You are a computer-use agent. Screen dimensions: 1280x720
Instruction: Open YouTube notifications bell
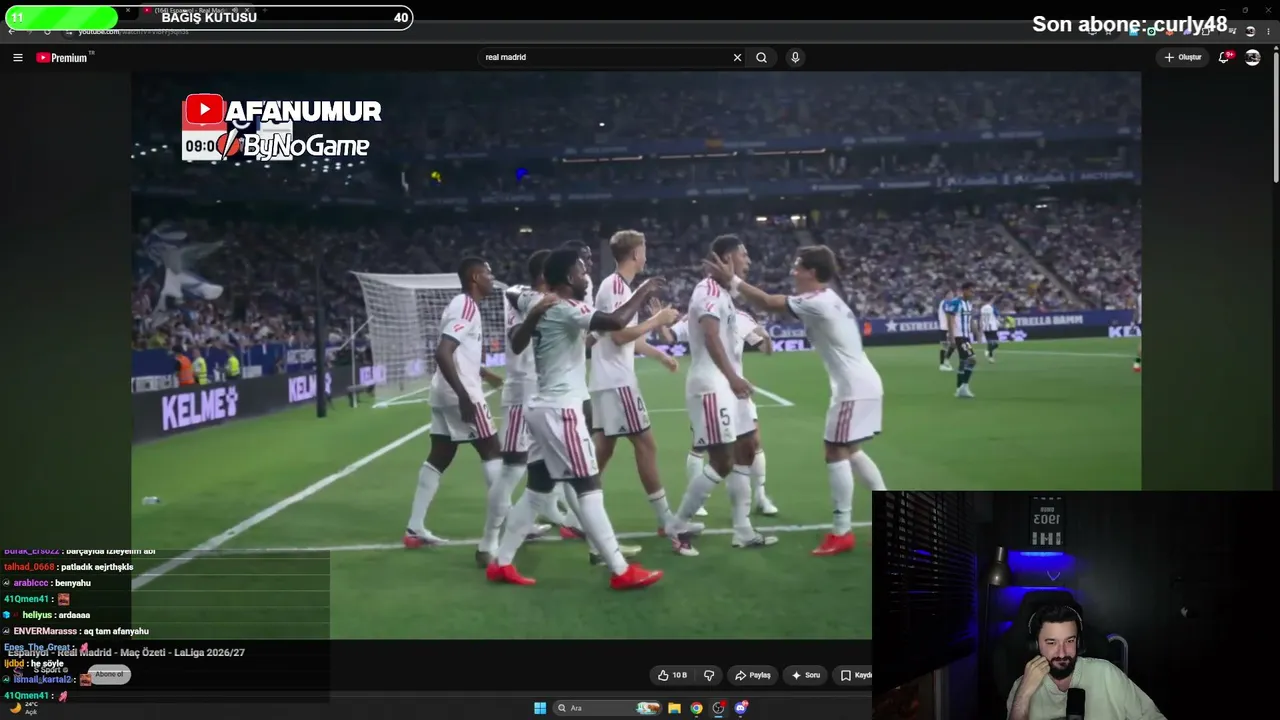[x=1224, y=58]
